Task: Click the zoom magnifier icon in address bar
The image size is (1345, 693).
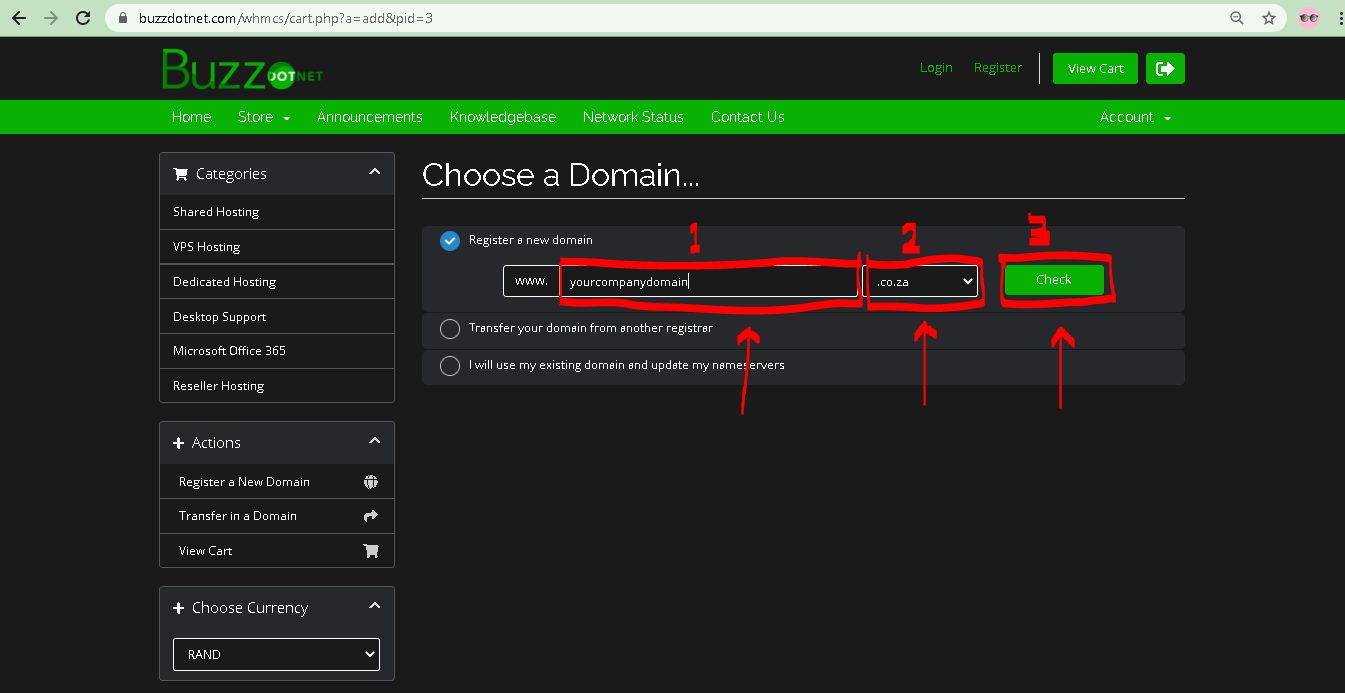Action: (x=1237, y=18)
